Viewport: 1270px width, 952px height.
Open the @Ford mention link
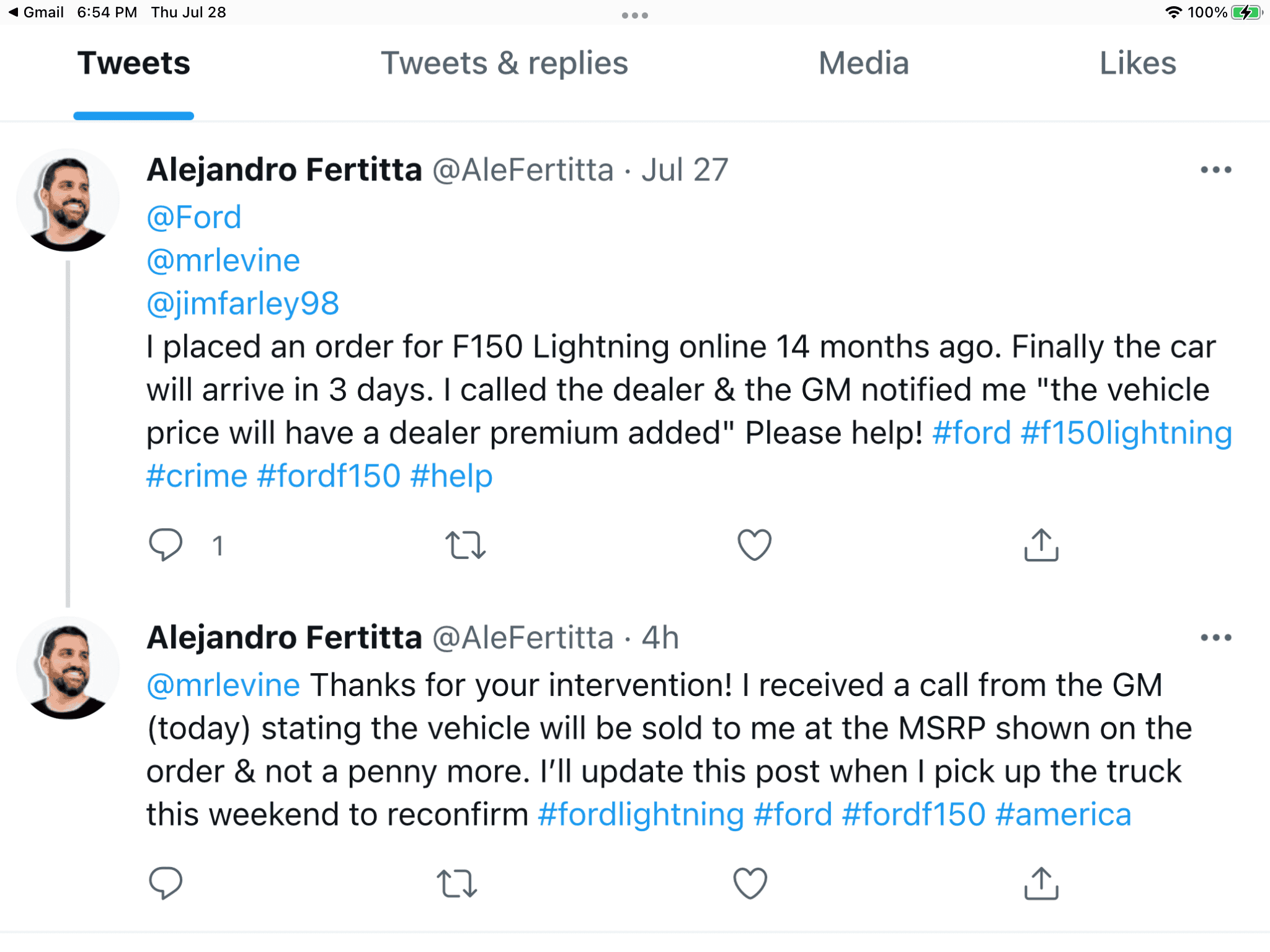click(194, 218)
